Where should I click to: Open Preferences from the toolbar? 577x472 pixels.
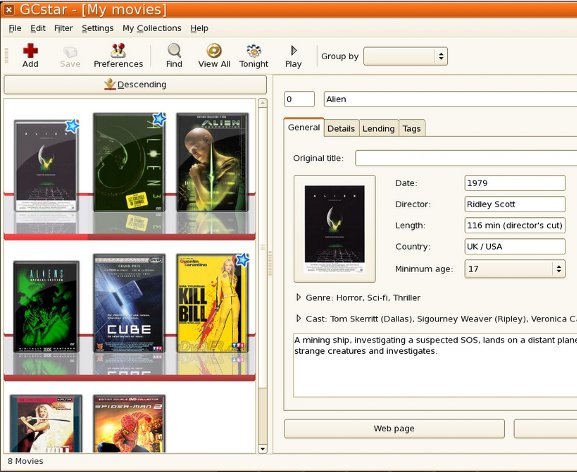118,56
